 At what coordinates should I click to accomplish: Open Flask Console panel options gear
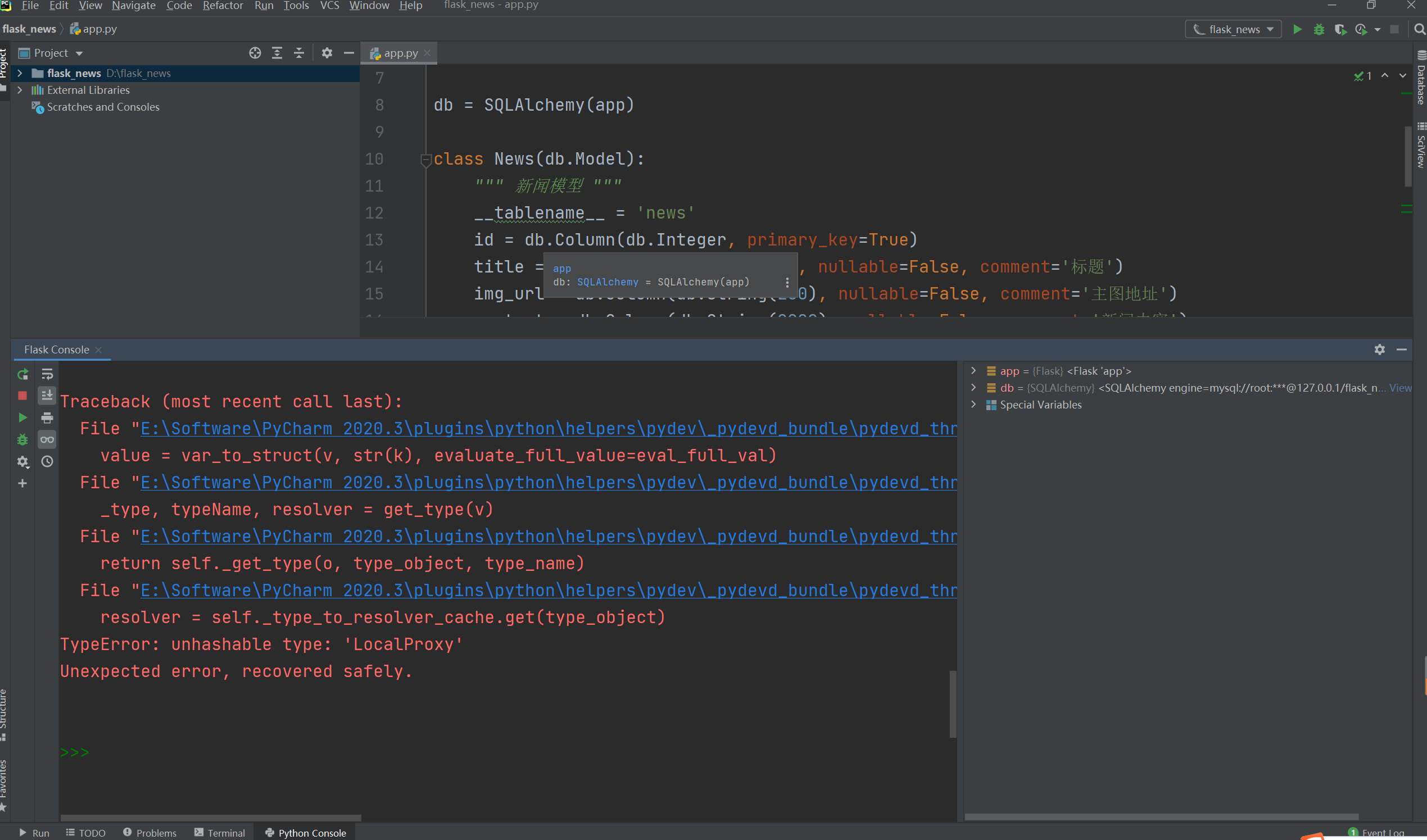pyautogui.click(x=1379, y=349)
